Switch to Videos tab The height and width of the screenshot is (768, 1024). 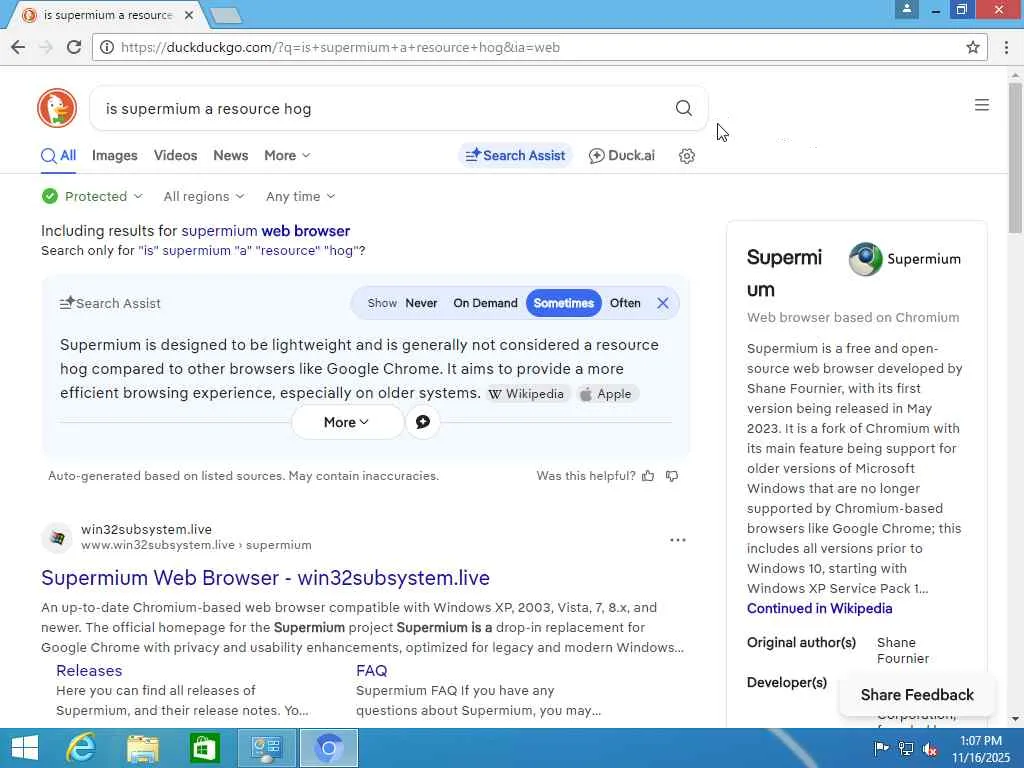point(175,155)
